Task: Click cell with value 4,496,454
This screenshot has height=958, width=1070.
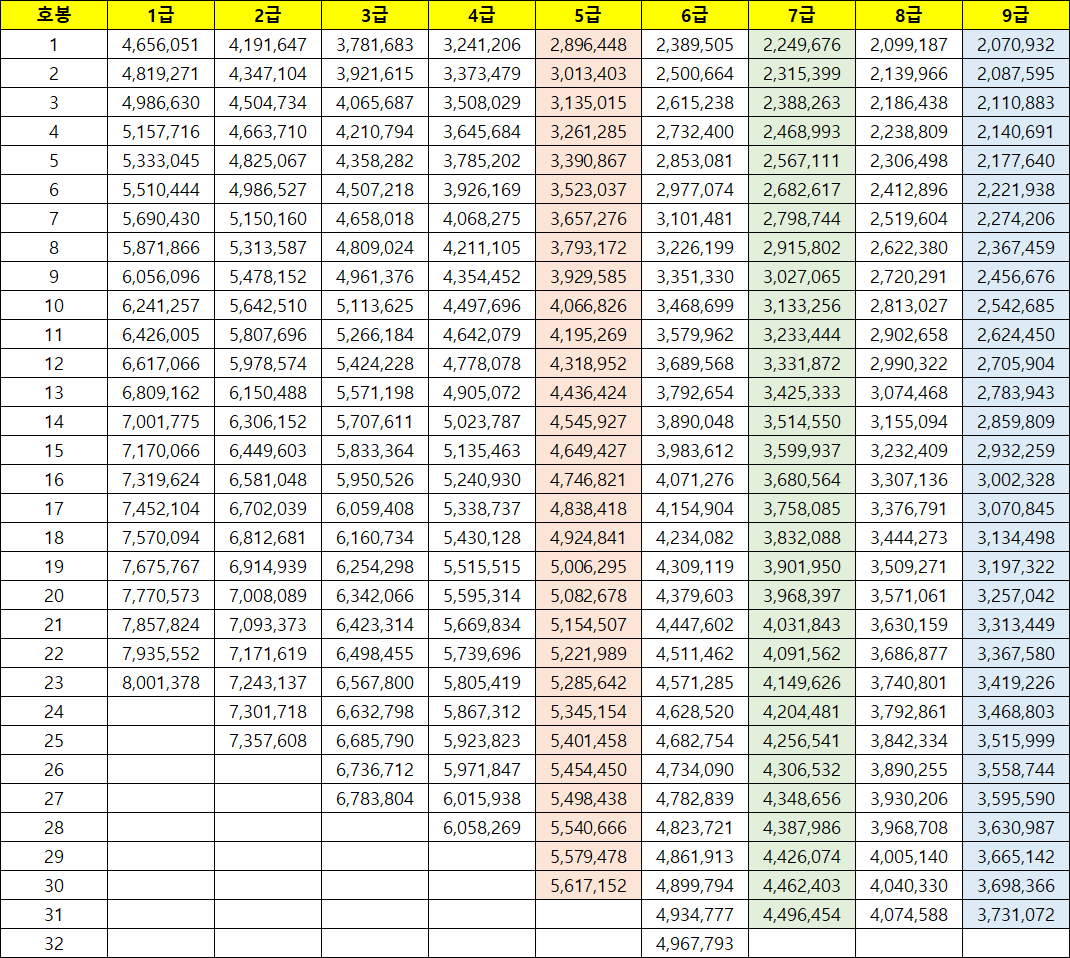Action: click(802, 914)
